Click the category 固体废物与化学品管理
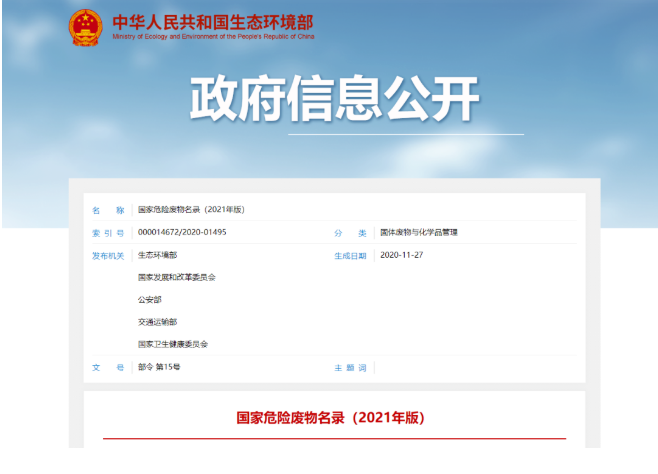 pos(418,232)
